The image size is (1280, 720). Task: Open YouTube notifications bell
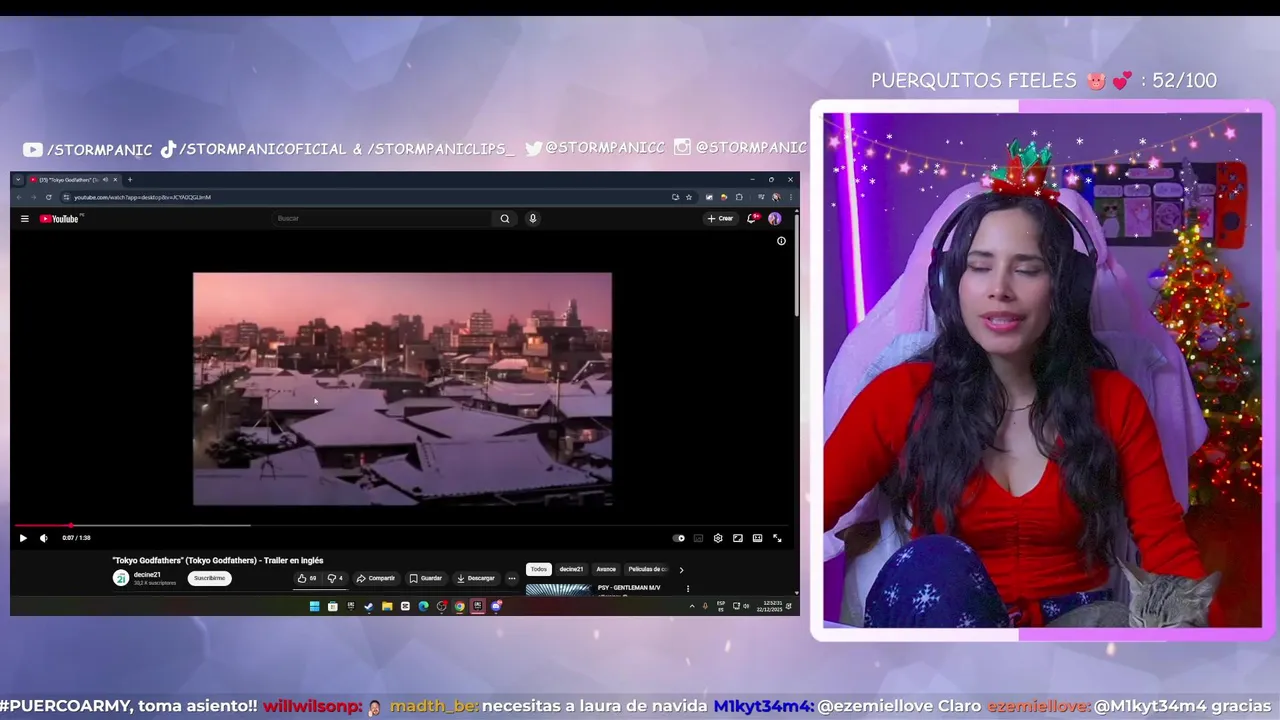click(752, 218)
